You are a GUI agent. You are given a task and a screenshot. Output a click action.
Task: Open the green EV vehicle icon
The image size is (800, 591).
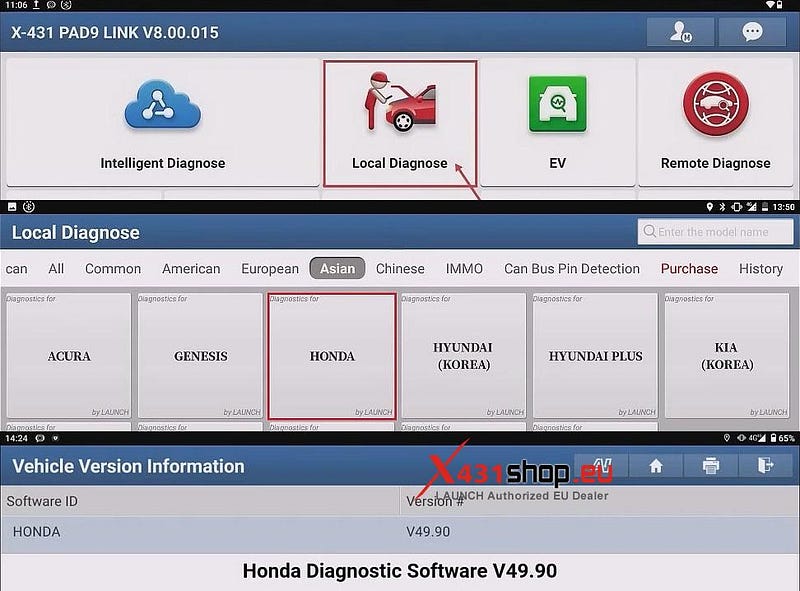click(x=558, y=104)
